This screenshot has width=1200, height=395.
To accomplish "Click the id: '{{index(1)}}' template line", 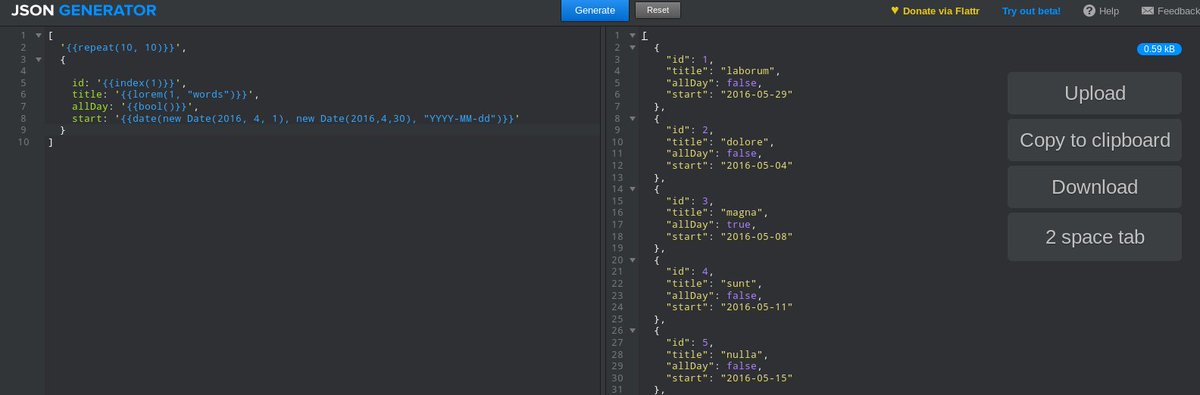I will coord(129,83).
